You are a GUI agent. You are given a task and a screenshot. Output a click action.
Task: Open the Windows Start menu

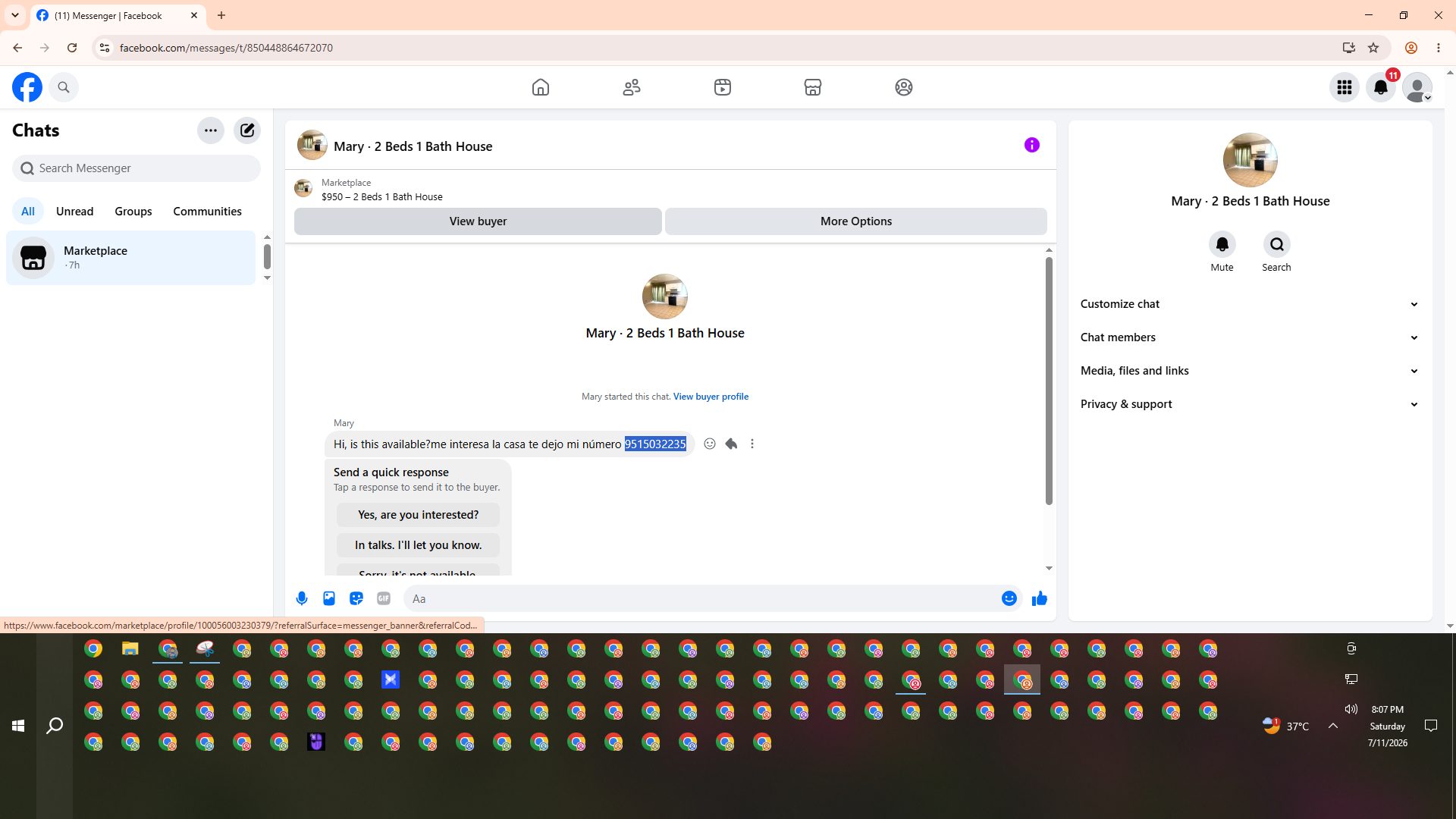18,726
